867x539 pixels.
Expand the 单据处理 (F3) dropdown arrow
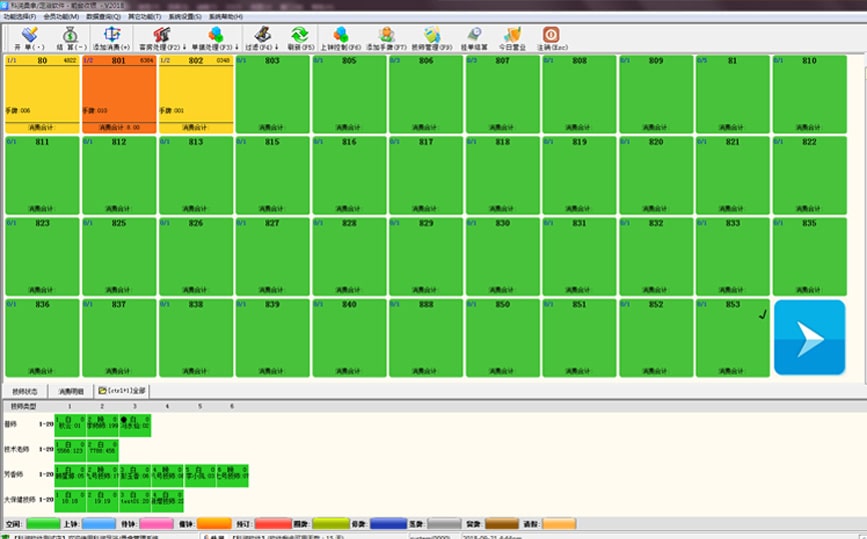[x=237, y=48]
